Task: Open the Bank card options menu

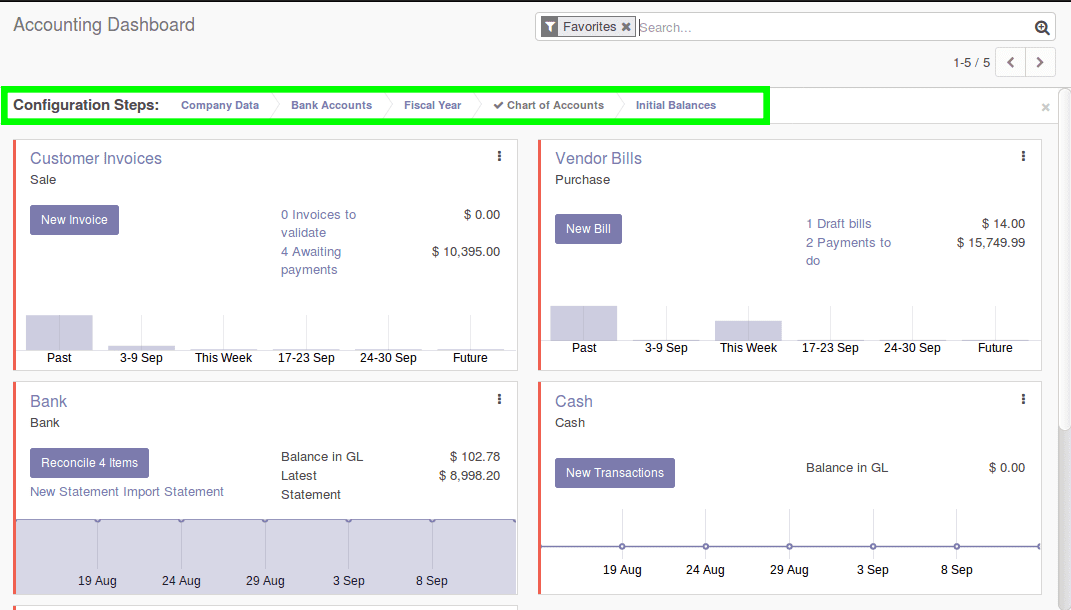Action: [x=499, y=399]
